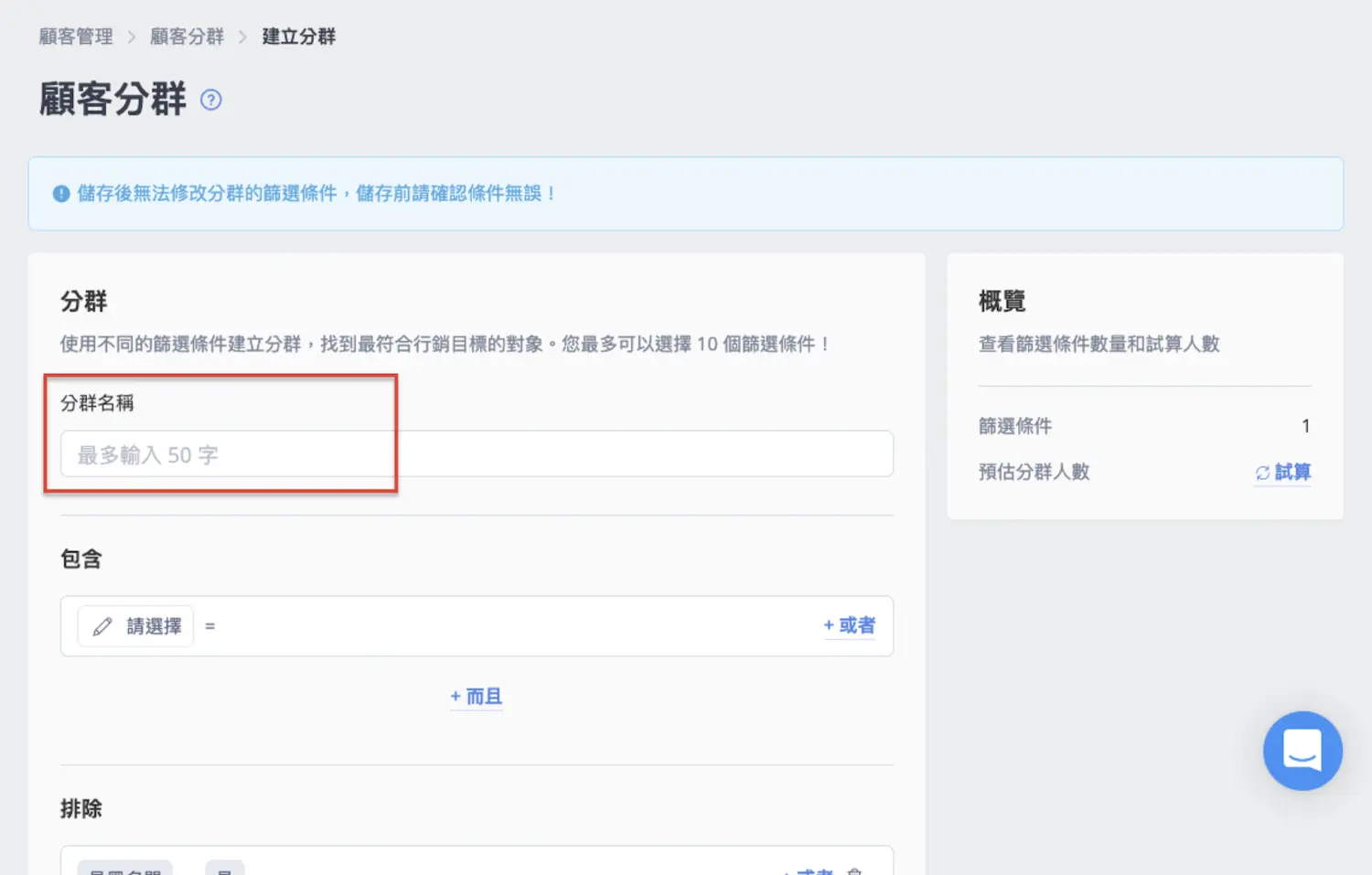This screenshot has width=1372, height=875.
Task: Click the 分群名稱 name input field
Action: (x=476, y=454)
